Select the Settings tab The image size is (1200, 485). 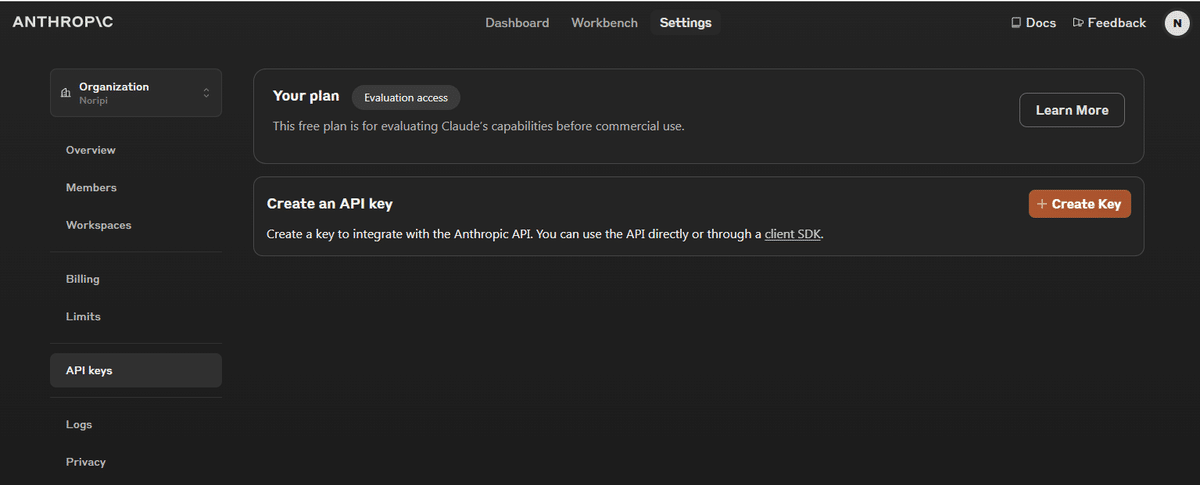click(x=685, y=23)
